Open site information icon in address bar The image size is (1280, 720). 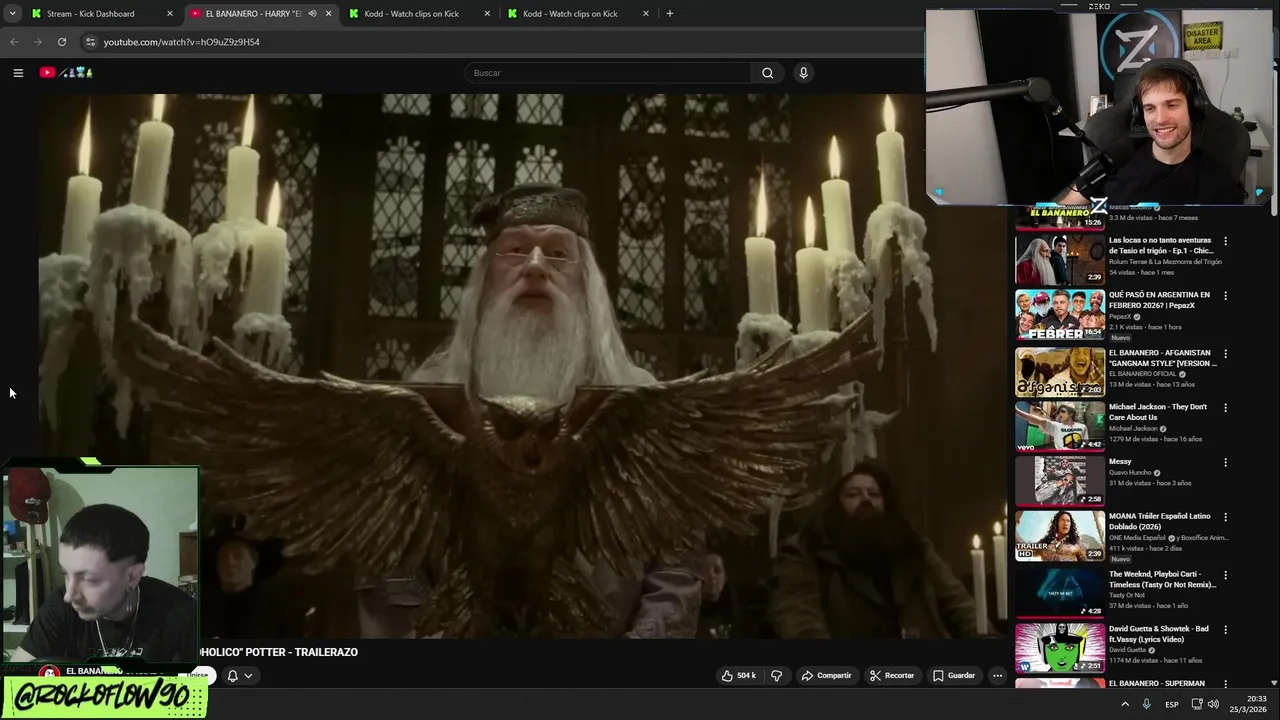click(90, 42)
